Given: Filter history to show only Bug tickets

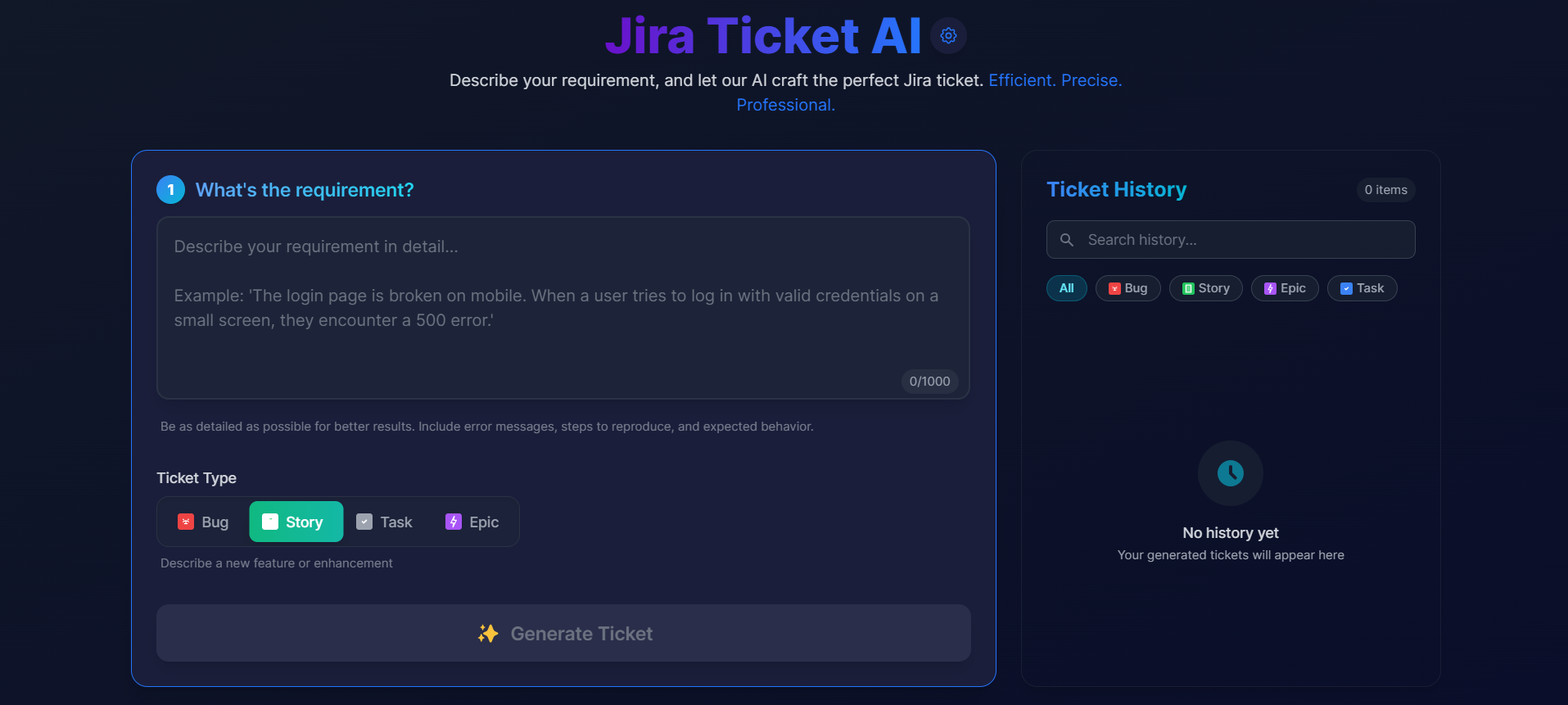Looking at the screenshot, I should (x=1127, y=287).
